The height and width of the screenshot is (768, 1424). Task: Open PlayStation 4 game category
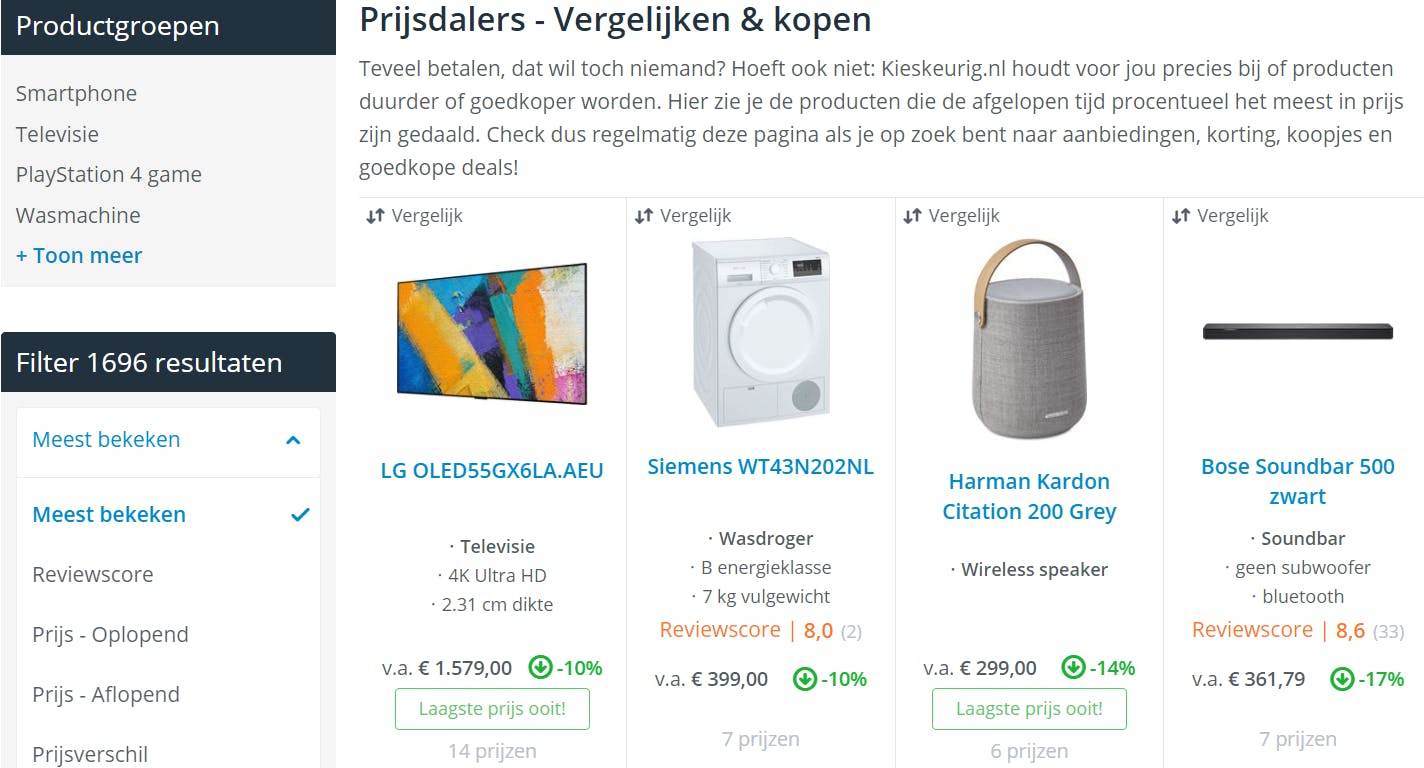[108, 175]
